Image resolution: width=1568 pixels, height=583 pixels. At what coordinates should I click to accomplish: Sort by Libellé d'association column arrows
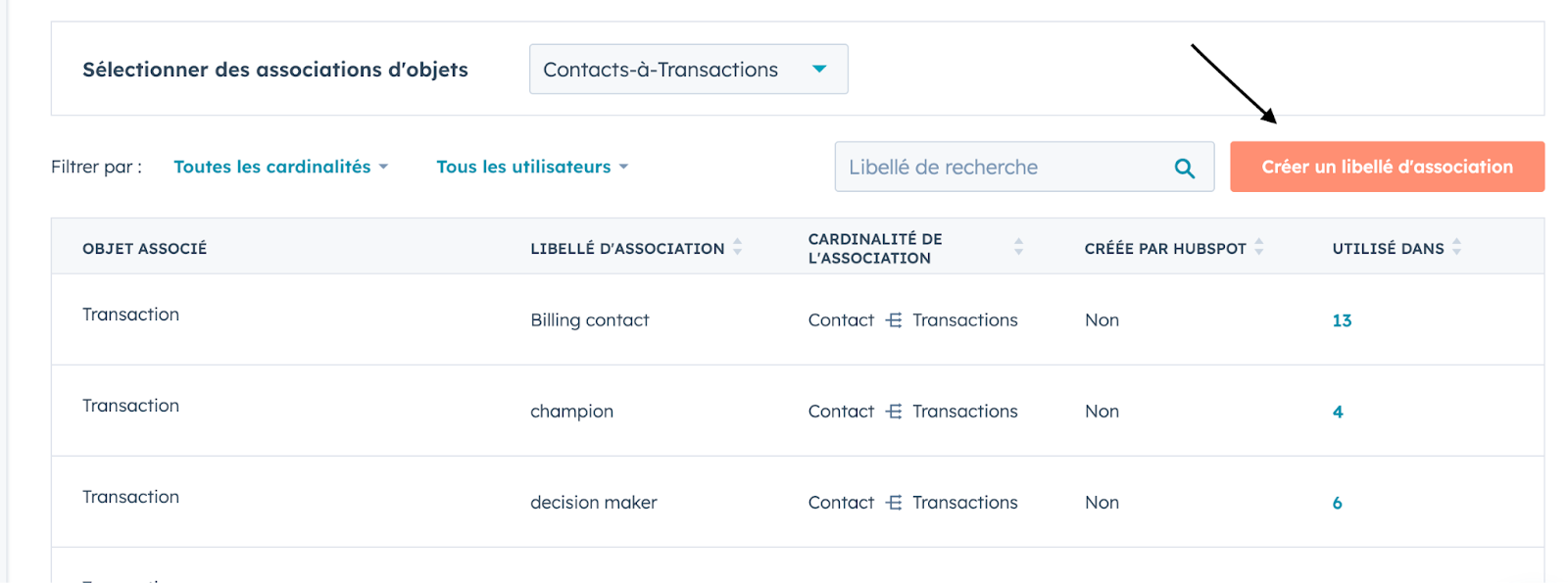737,247
